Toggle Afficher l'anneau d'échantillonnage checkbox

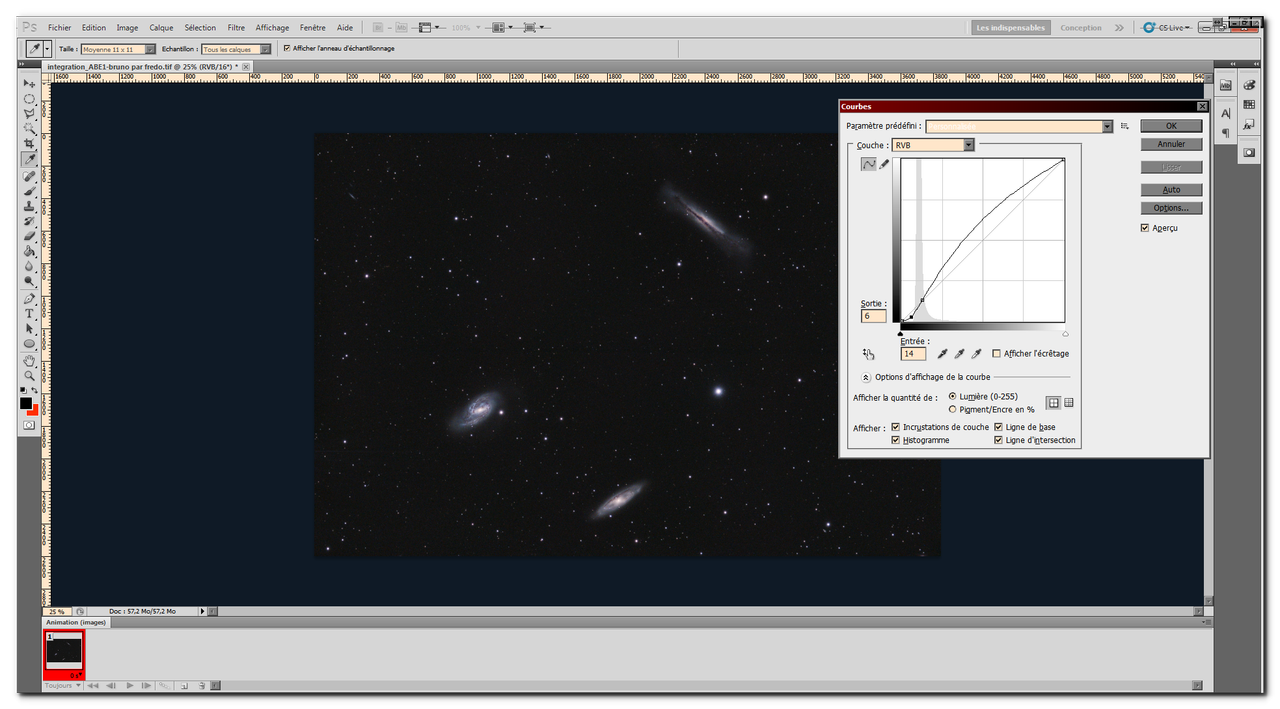coord(287,48)
